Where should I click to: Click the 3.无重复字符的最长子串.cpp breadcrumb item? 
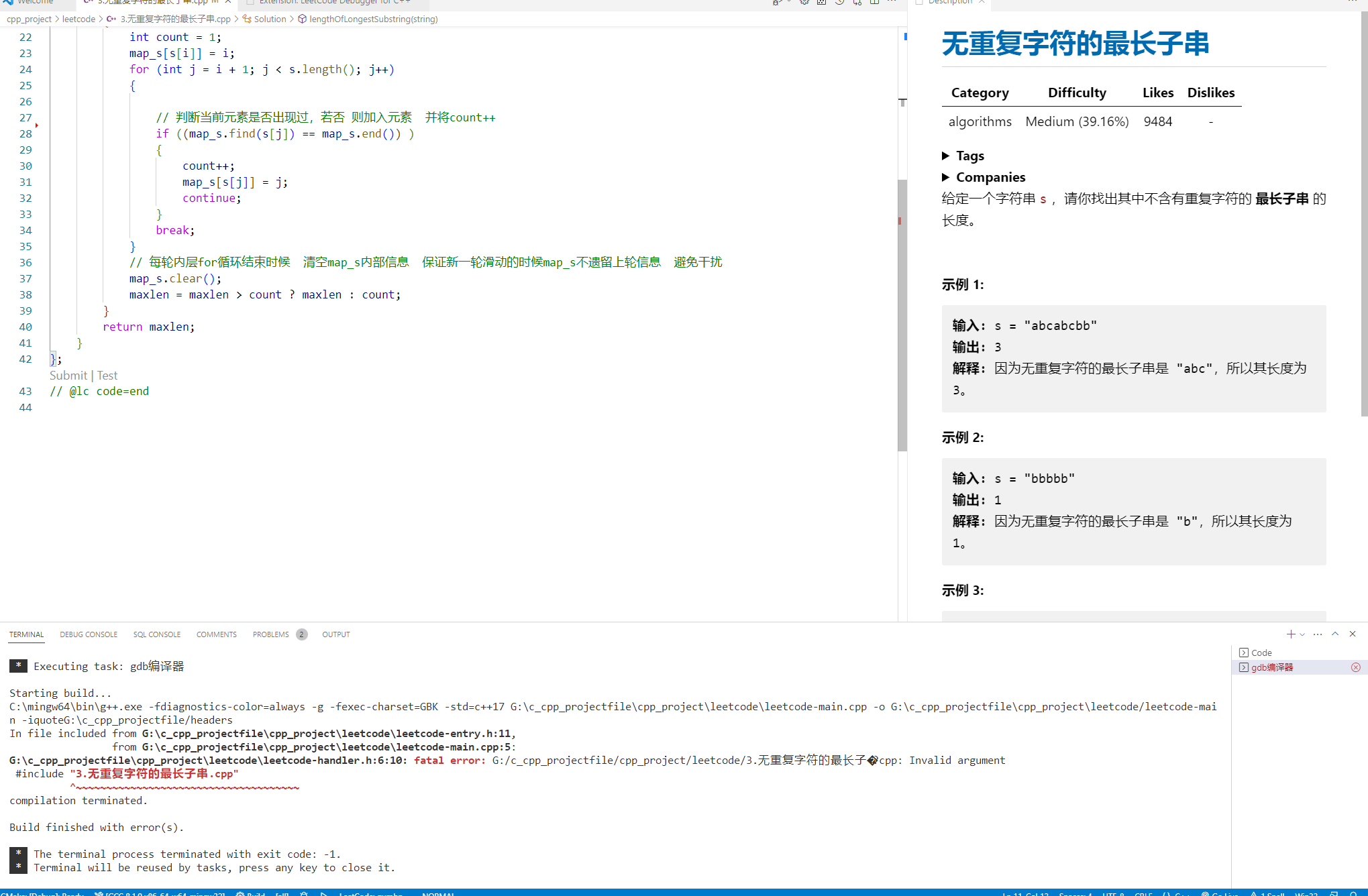(168, 19)
